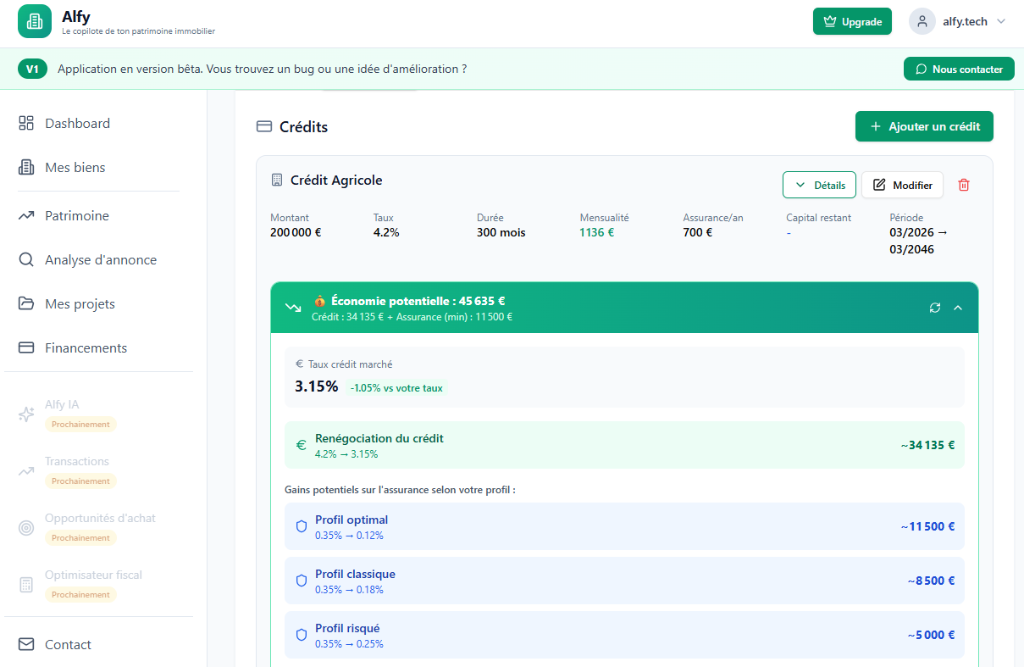
Task: Select the Profil risqué insurance row
Action: pos(624,635)
